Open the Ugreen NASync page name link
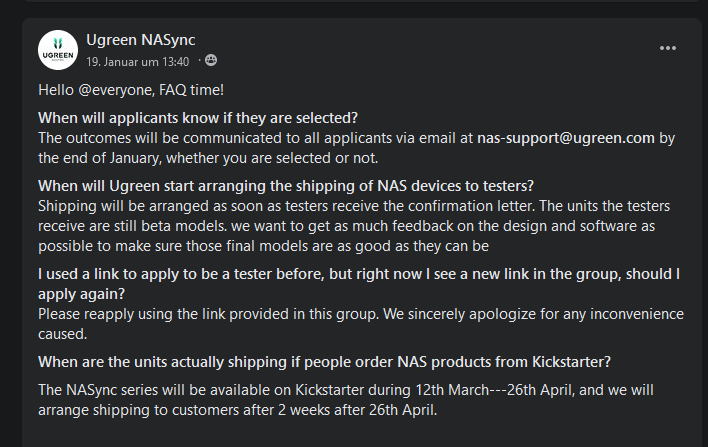The width and height of the screenshot is (708, 447). (141, 40)
